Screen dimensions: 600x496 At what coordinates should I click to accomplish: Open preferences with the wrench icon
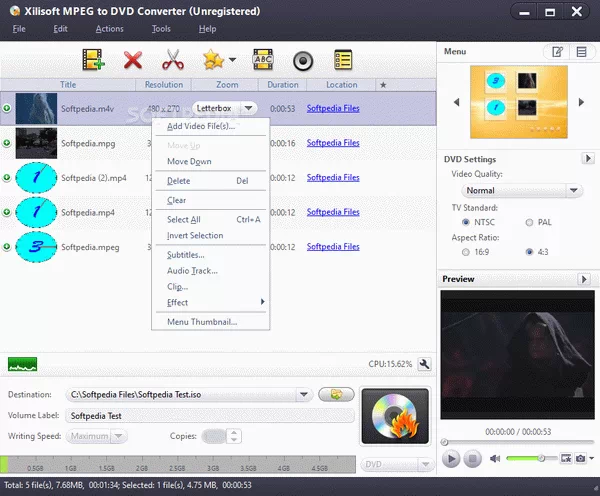(x=424, y=365)
